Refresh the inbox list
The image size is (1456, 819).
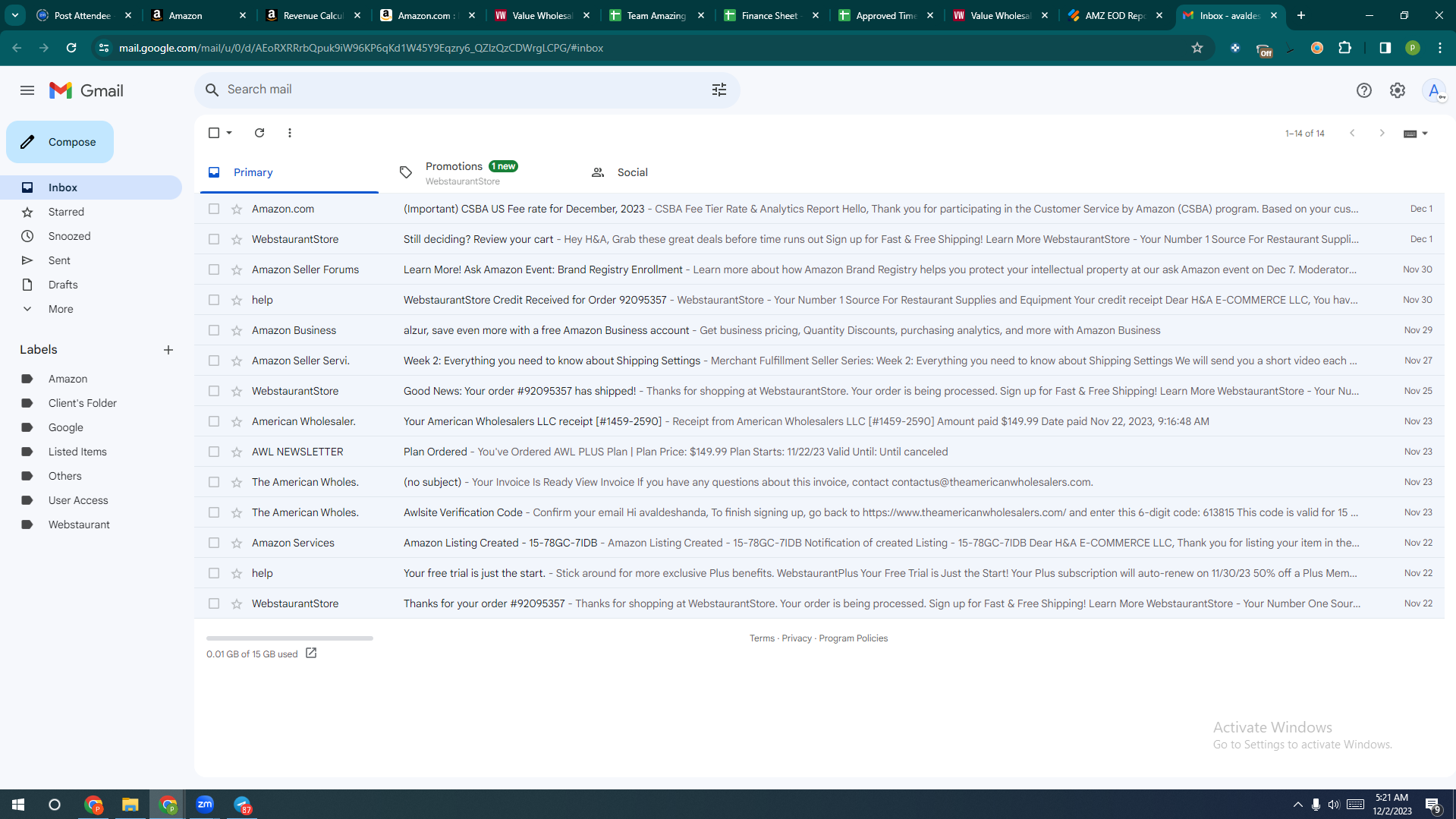[x=259, y=133]
